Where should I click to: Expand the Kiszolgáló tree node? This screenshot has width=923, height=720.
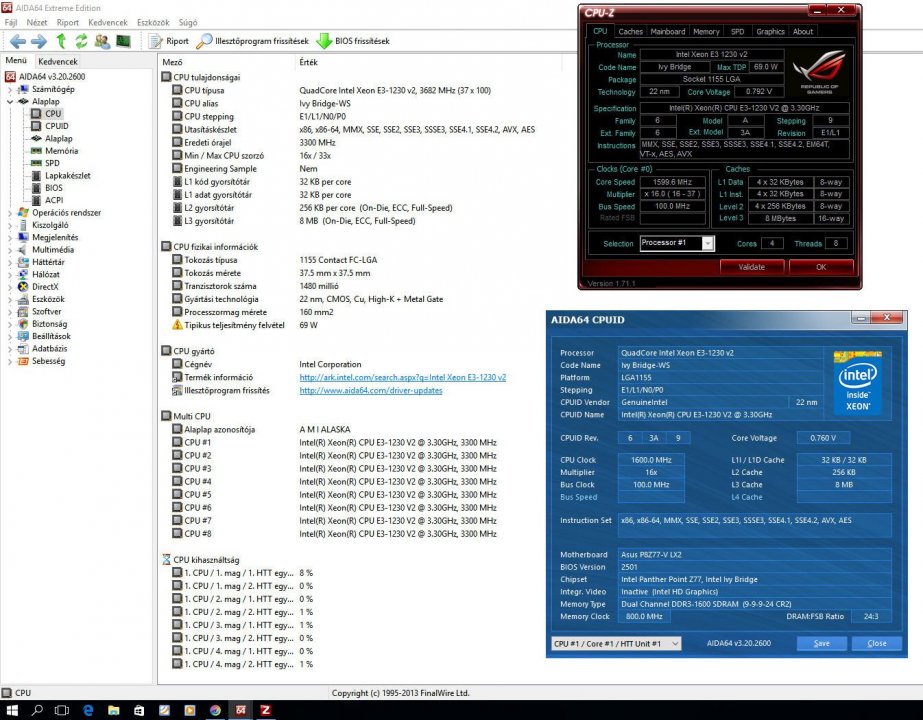click(10, 225)
